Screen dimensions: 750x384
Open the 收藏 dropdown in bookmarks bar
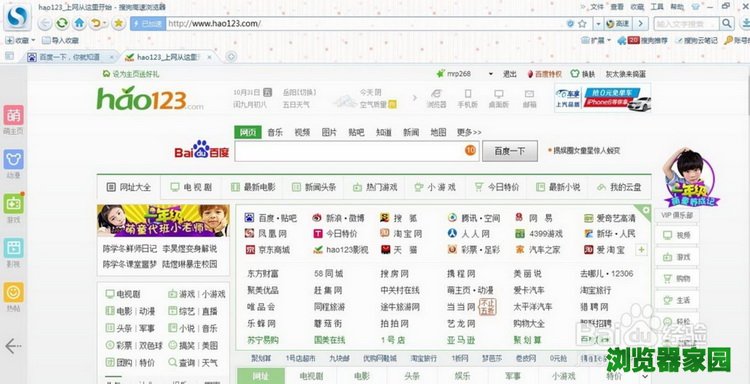click(x=20, y=41)
